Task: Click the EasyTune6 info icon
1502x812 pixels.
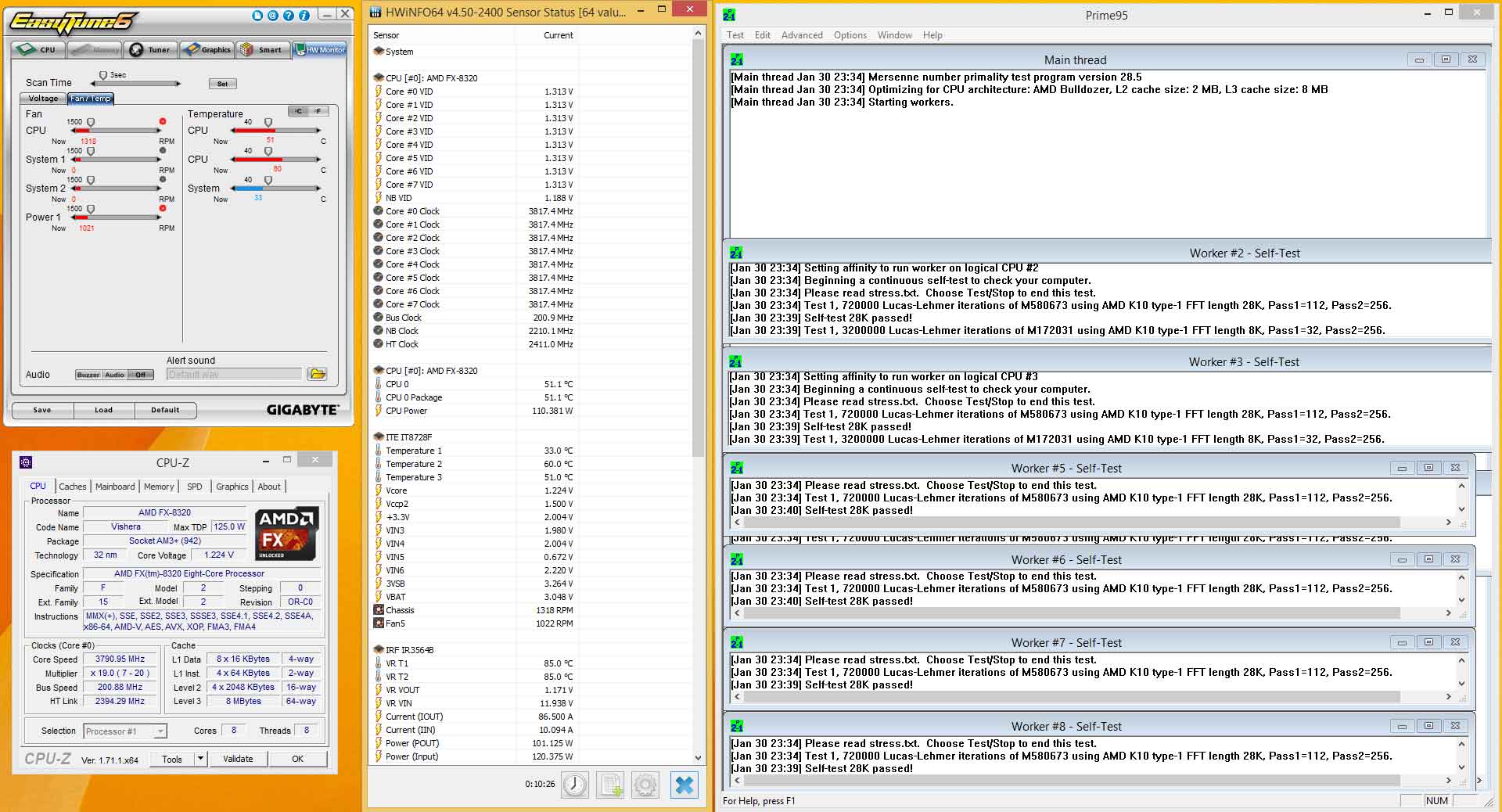Action: (x=304, y=16)
